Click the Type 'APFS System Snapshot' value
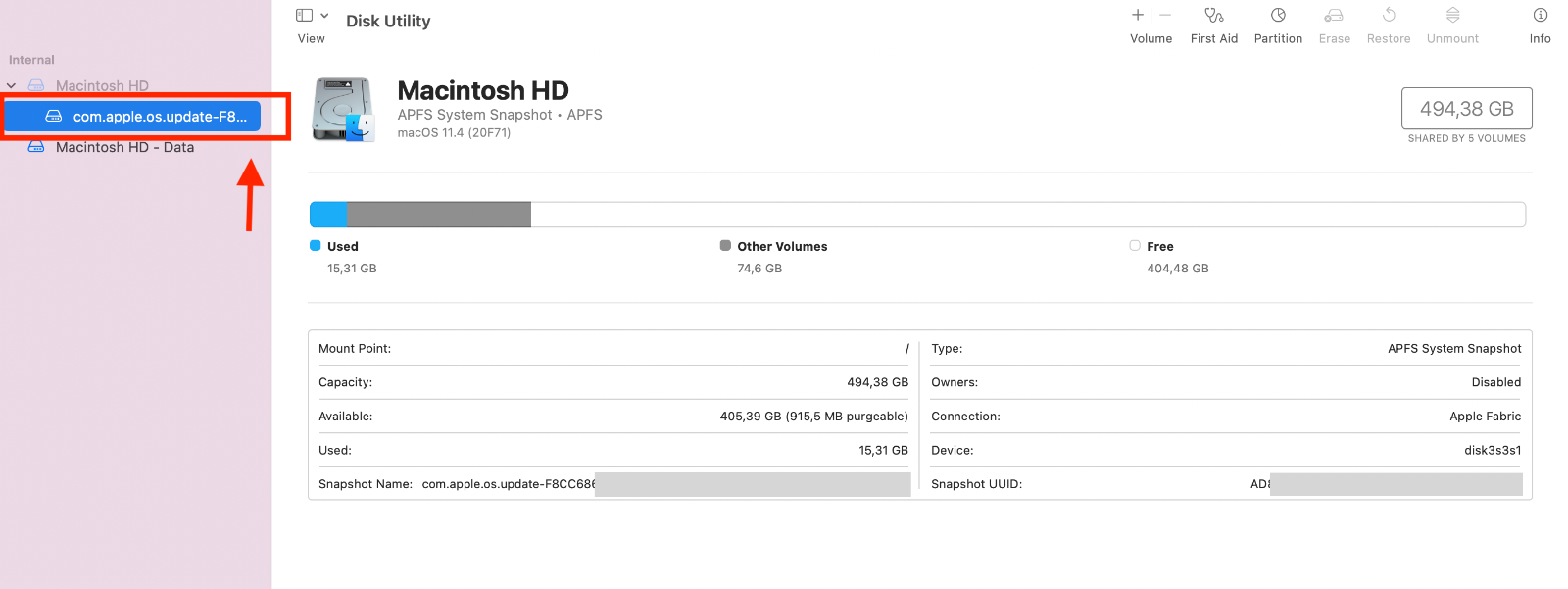Viewport: 1568px width, 589px height. (1454, 349)
